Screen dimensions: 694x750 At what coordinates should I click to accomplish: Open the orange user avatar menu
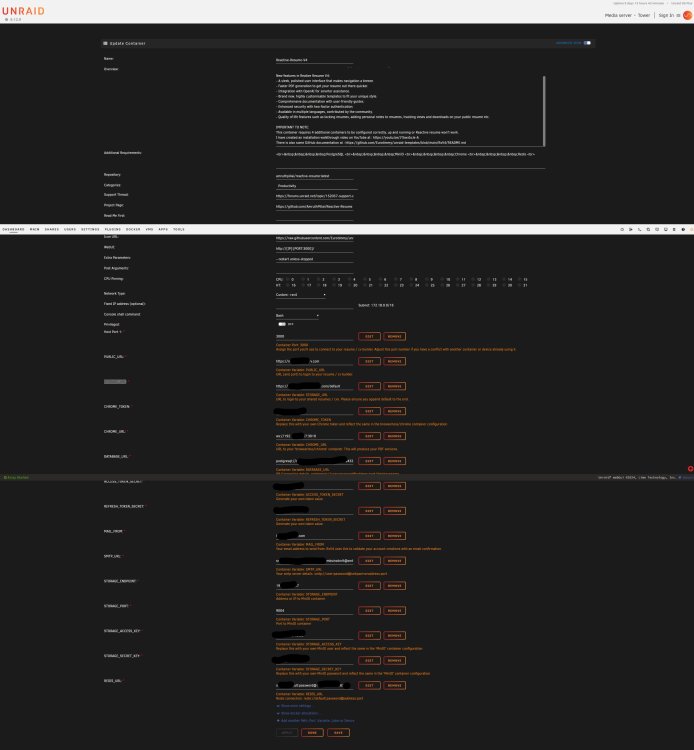pos(687,15)
